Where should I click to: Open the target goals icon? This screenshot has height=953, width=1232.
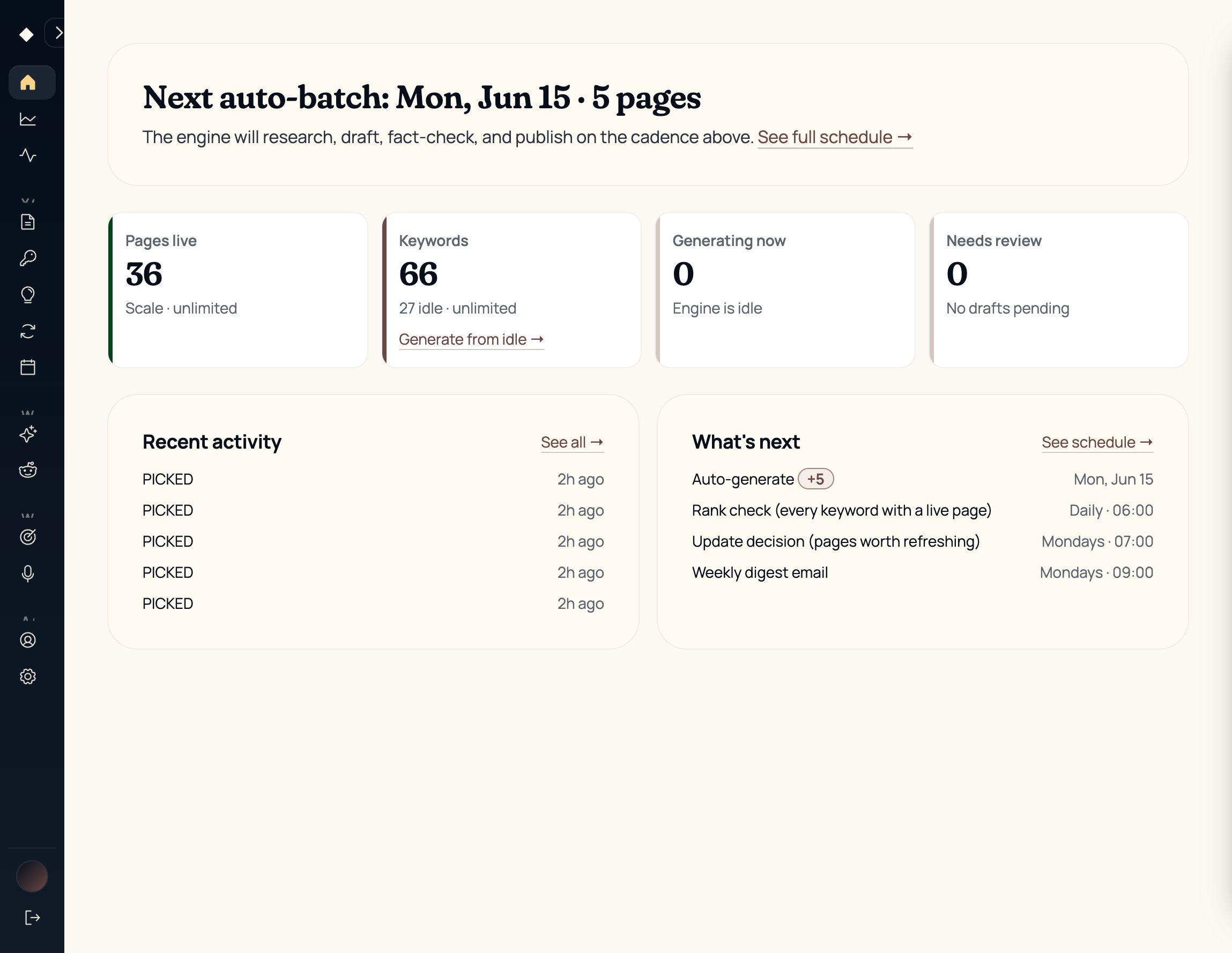(28, 537)
